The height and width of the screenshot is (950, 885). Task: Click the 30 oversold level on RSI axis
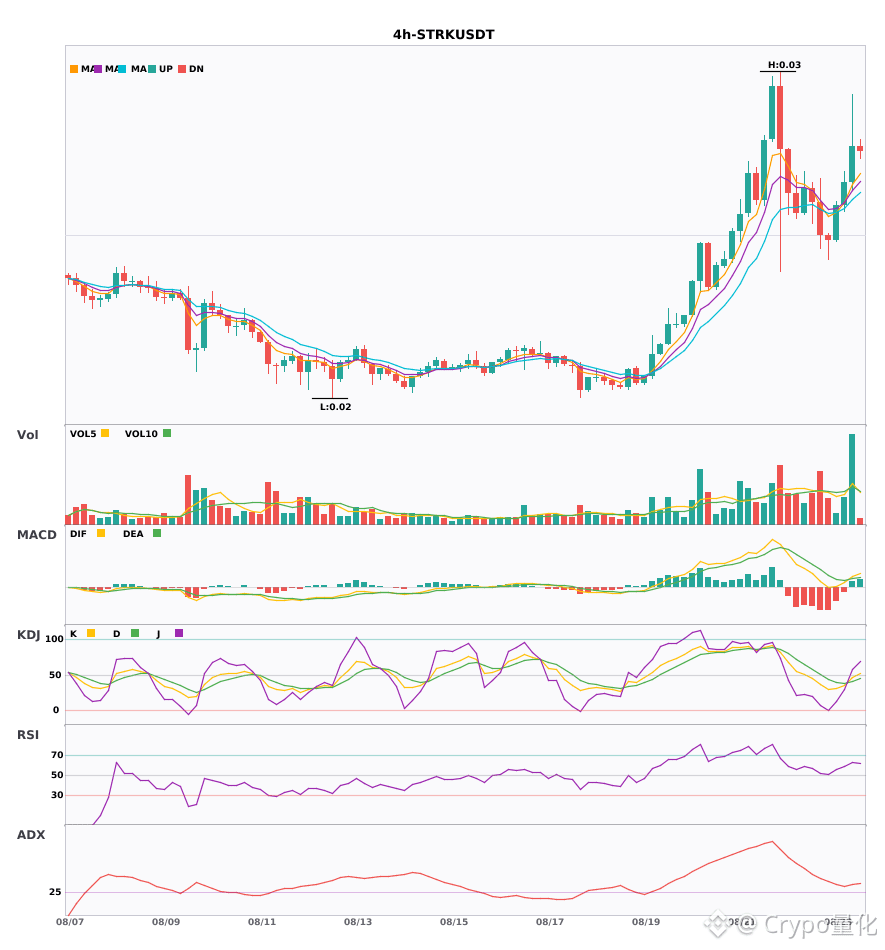pos(57,795)
